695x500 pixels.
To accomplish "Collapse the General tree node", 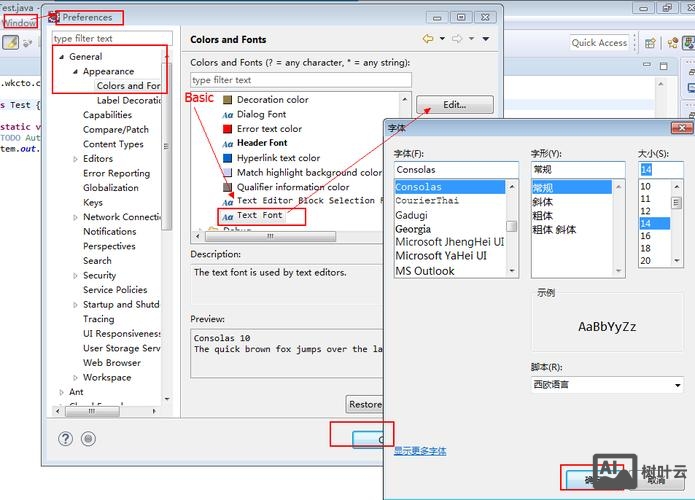I will 60,57.
